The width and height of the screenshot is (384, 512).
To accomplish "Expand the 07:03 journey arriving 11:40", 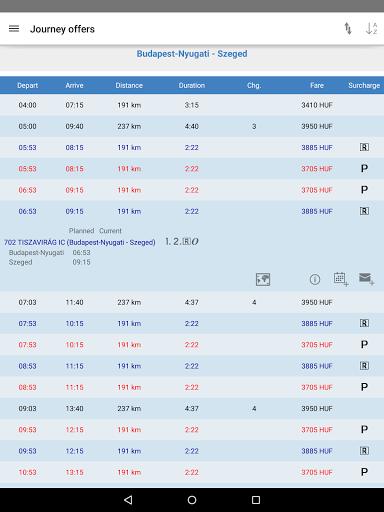I will 192,302.
